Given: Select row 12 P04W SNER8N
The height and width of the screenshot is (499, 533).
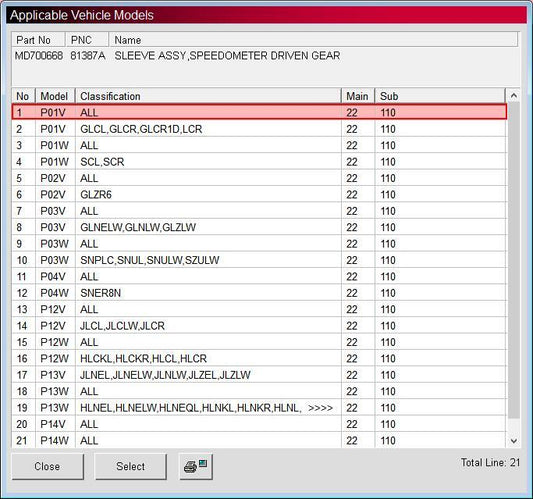Looking at the screenshot, I should (x=259, y=293).
